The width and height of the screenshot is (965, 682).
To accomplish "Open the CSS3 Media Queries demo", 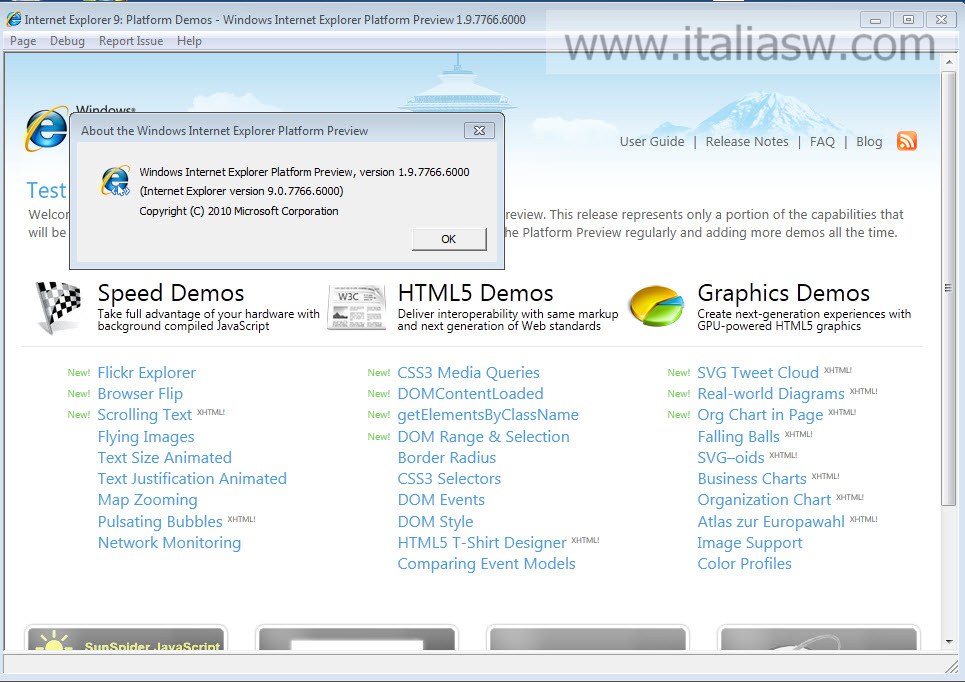I will 468,372.
